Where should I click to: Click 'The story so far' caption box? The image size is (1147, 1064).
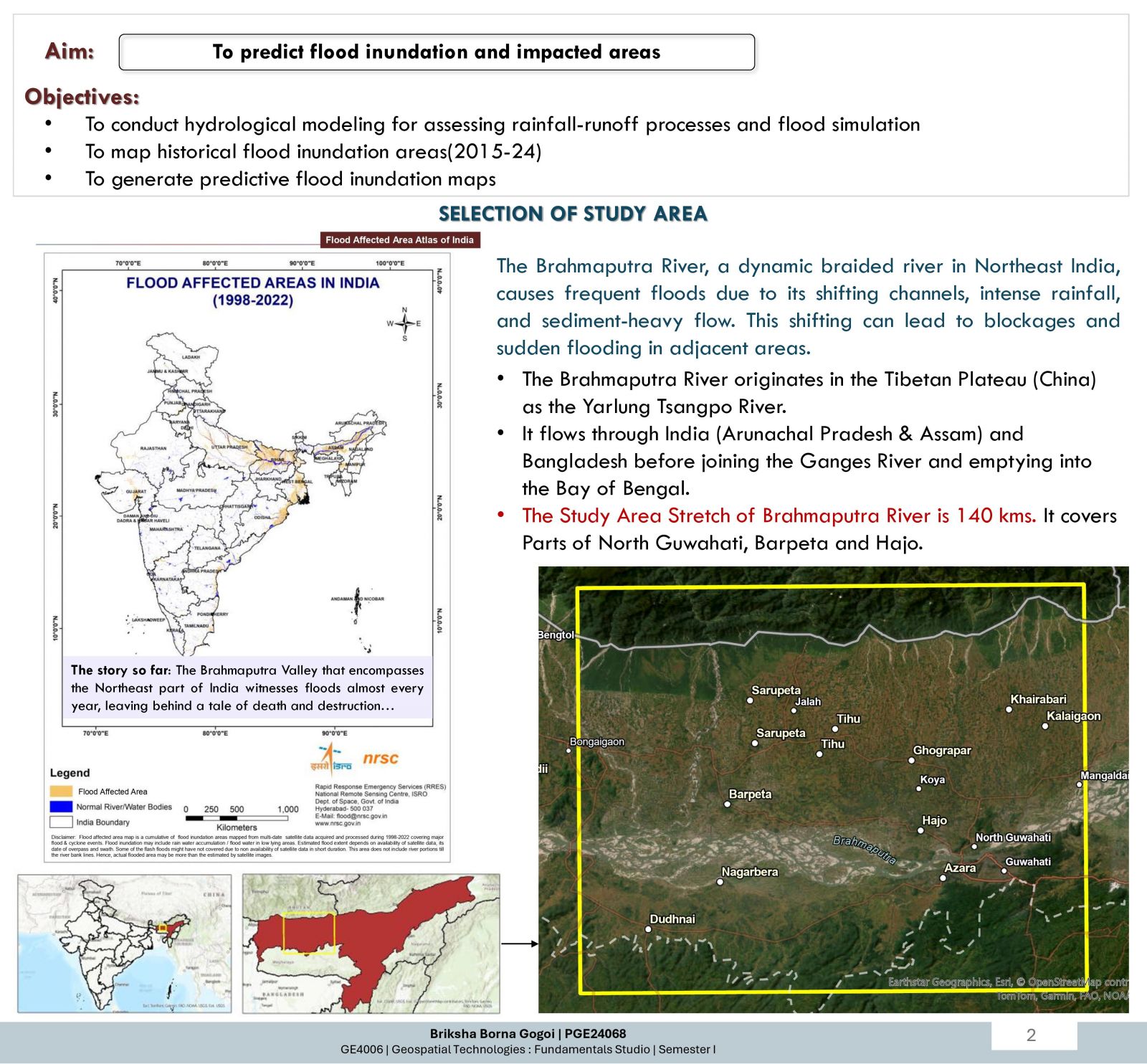pyautogui.click(x=247, y=688)
